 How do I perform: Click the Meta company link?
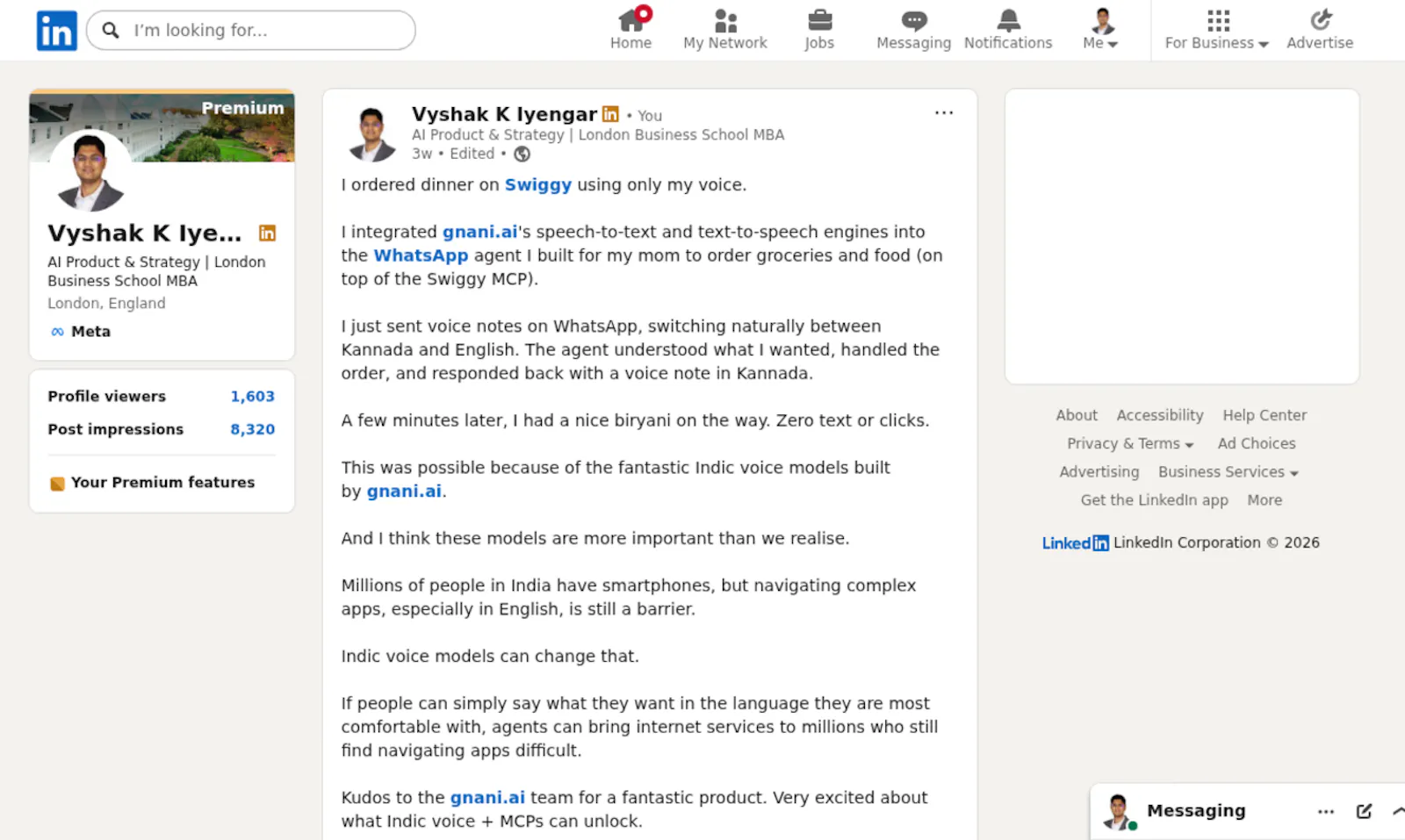point(90,331)
